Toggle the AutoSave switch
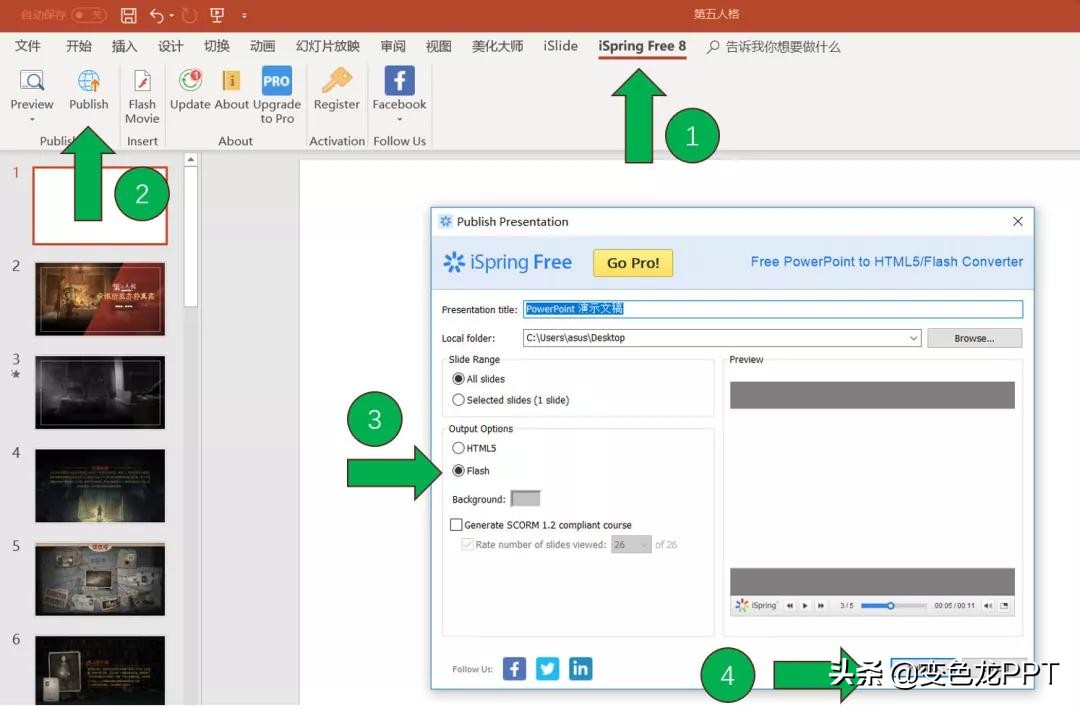The width and height of the screenshot is (1080, 708). [88, 14]
